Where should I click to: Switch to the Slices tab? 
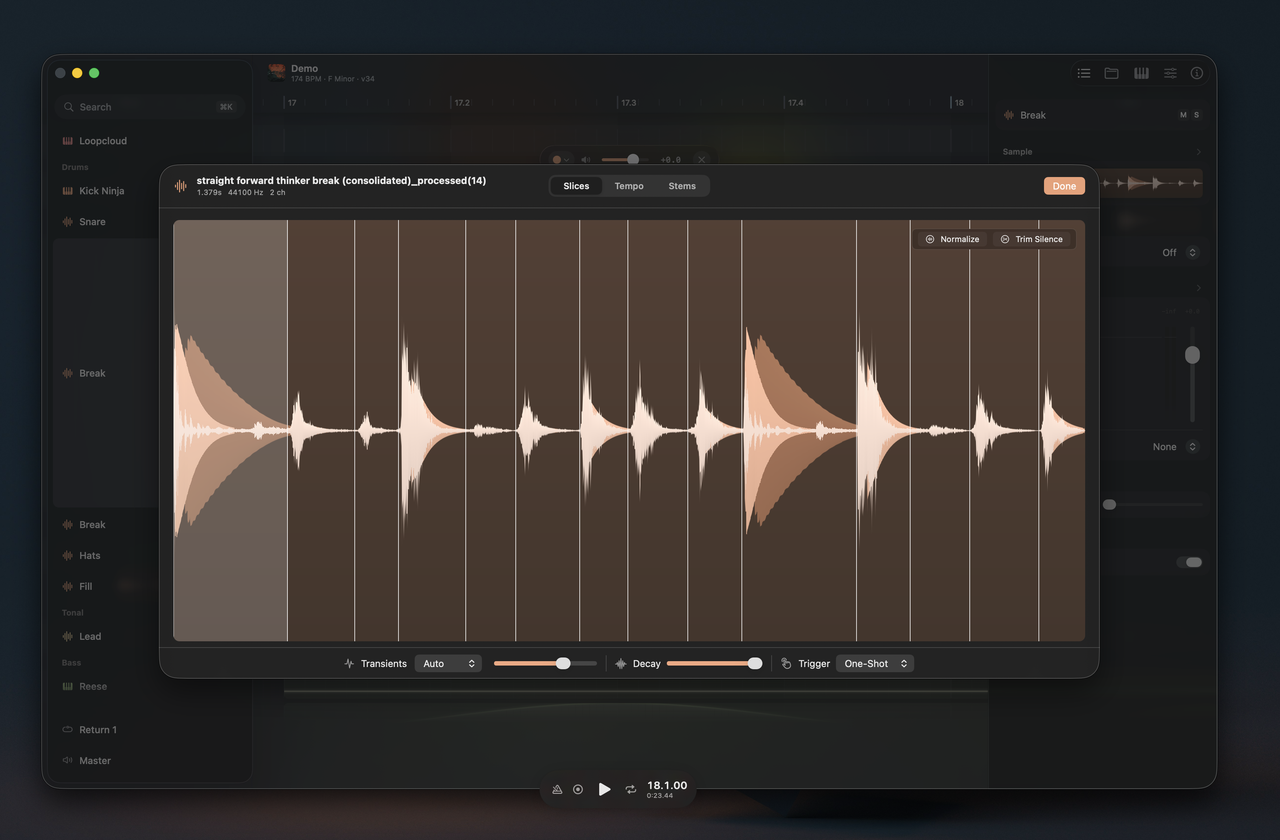point(576,186)
